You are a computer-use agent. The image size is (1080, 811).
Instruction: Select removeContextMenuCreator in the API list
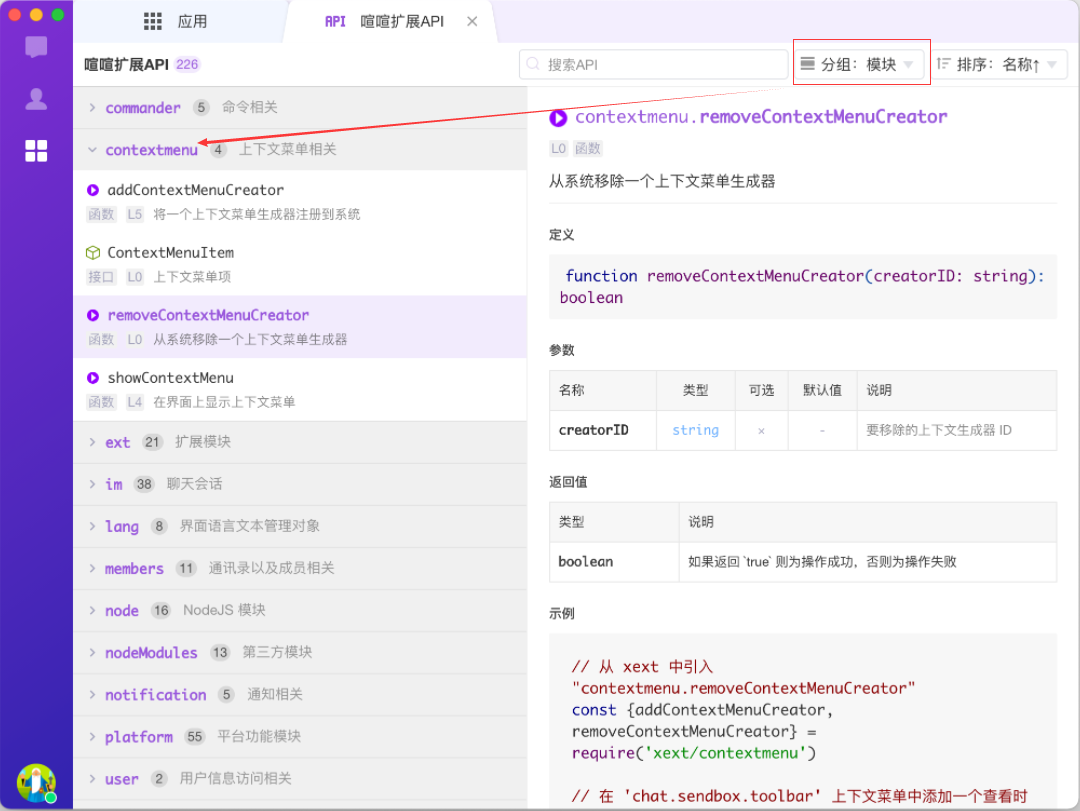(208, 315)
